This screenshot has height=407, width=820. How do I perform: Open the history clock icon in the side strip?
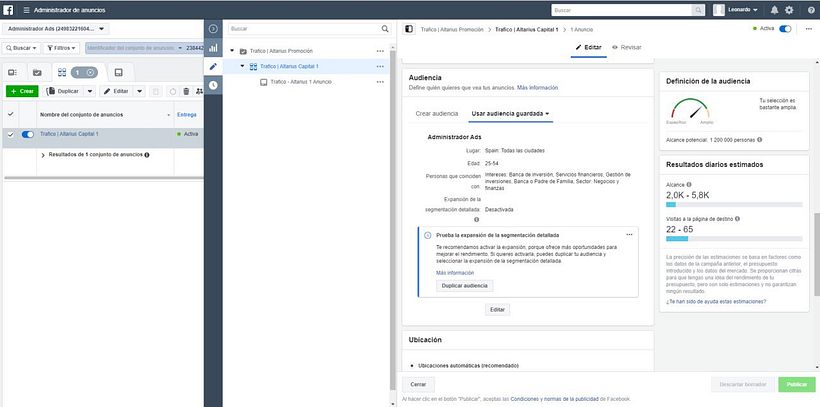tap(213, 85)
